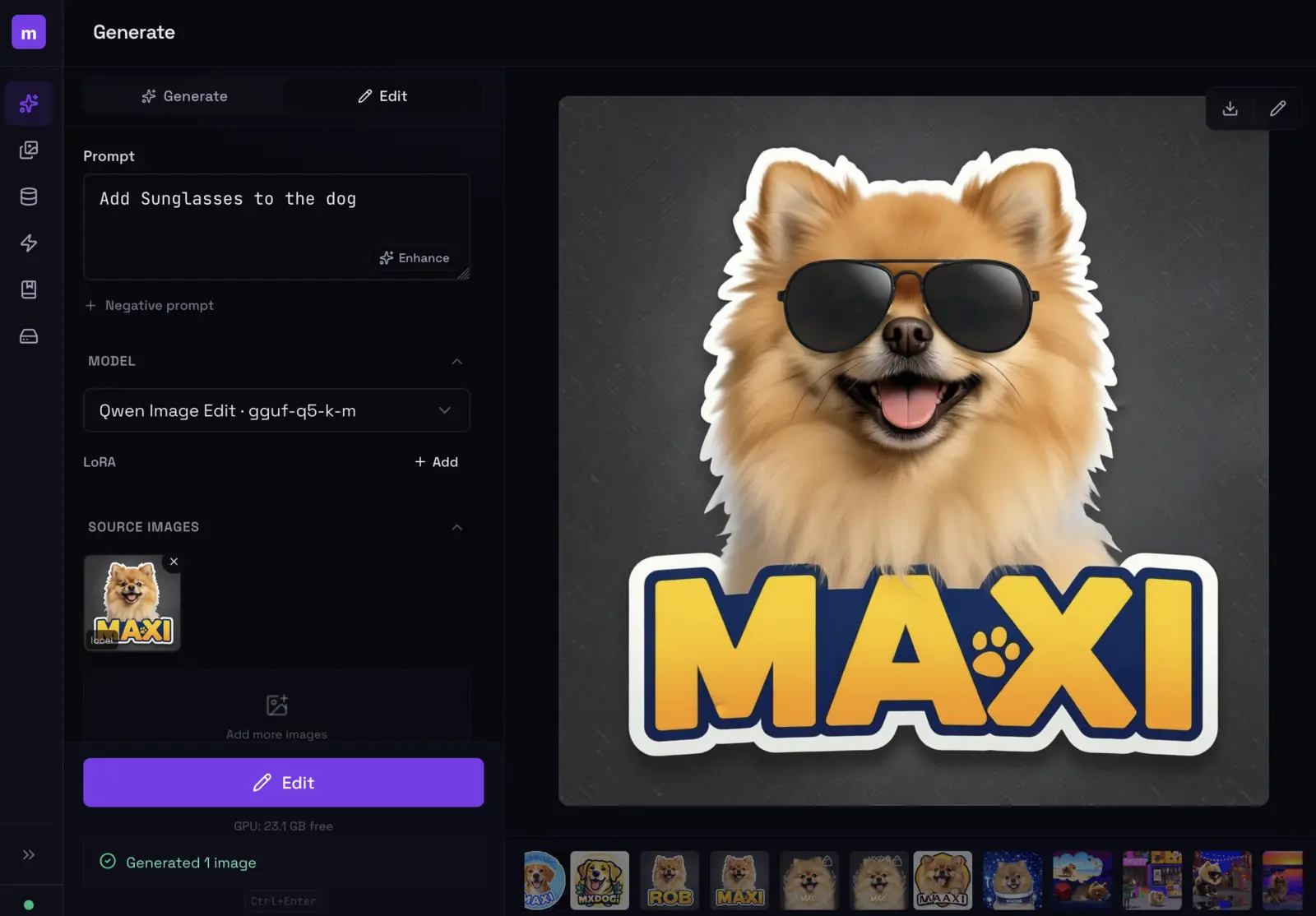
Task: Collapse the MODEL section chevron
Action: (x=456, y=362)
